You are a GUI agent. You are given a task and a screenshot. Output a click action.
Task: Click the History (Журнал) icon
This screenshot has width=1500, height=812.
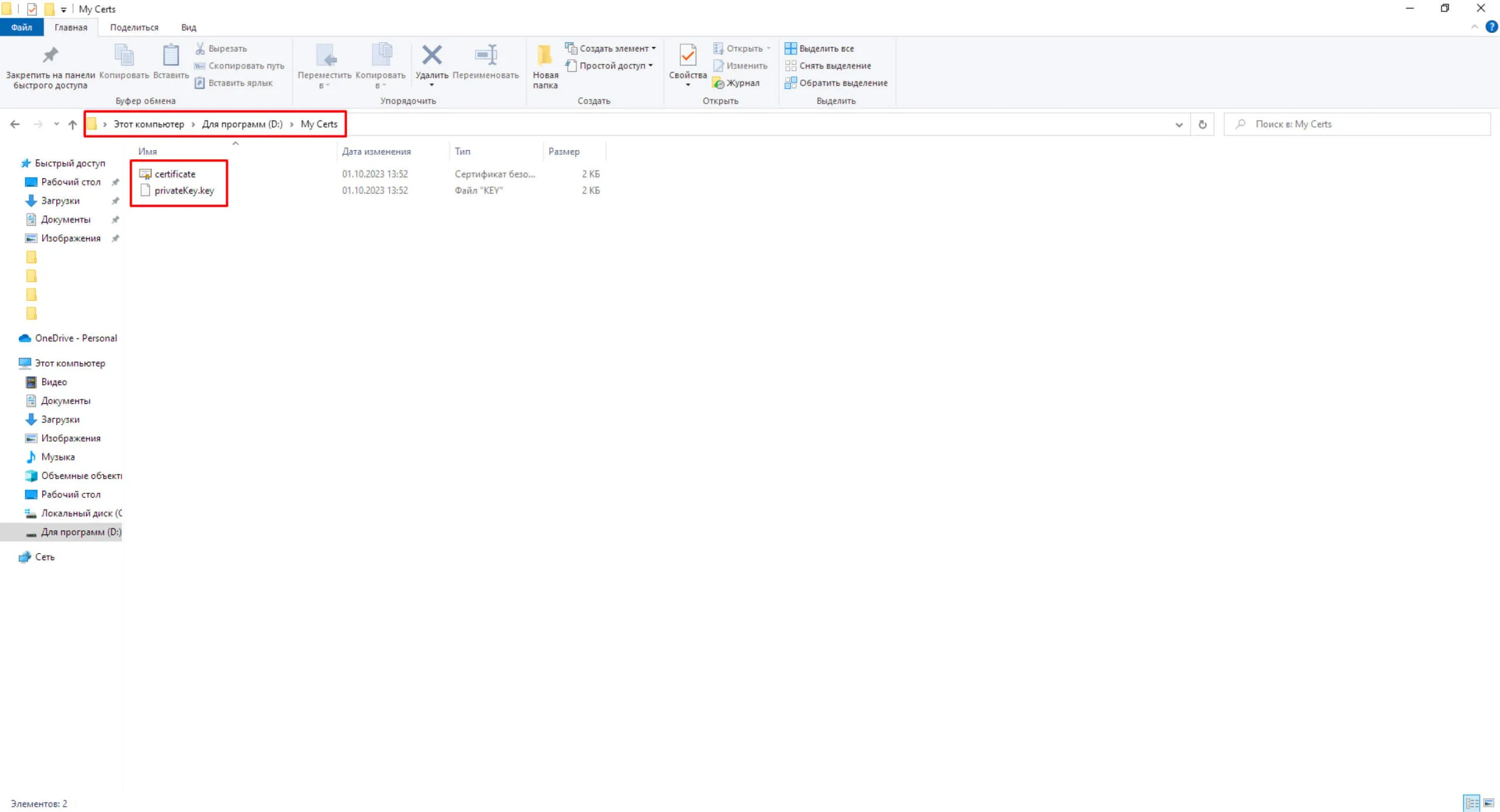718,83
